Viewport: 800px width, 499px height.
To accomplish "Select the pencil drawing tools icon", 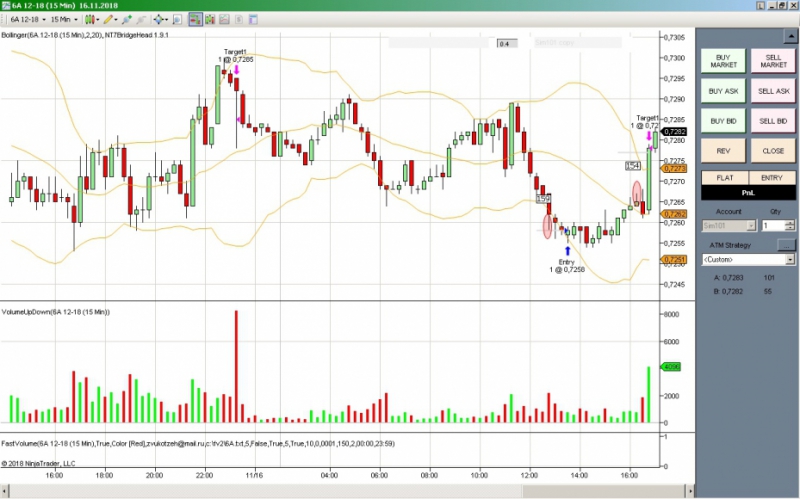I will click(108, 19).
